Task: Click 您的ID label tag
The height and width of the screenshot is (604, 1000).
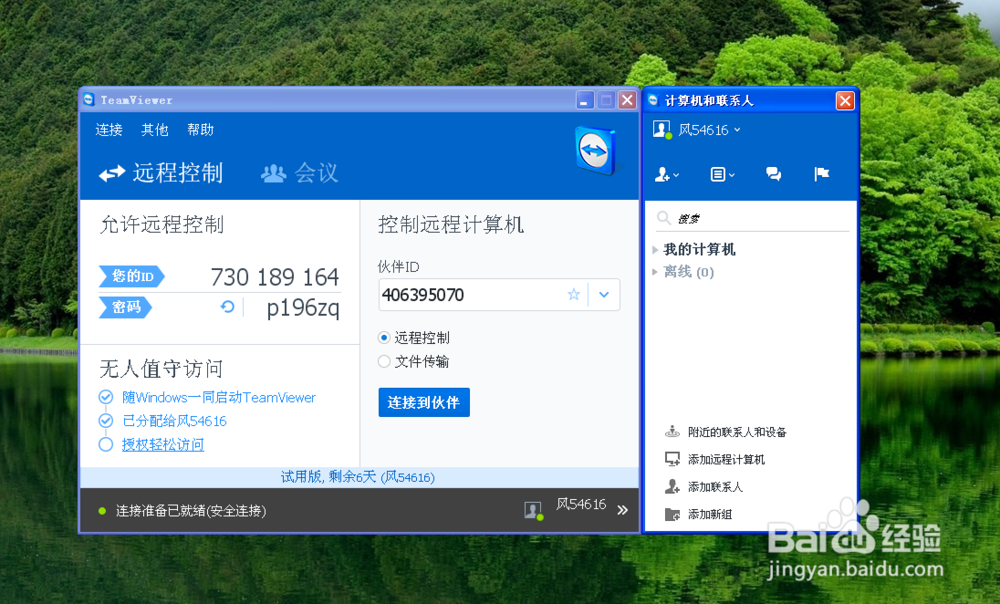Action: (x=132, y=276)
